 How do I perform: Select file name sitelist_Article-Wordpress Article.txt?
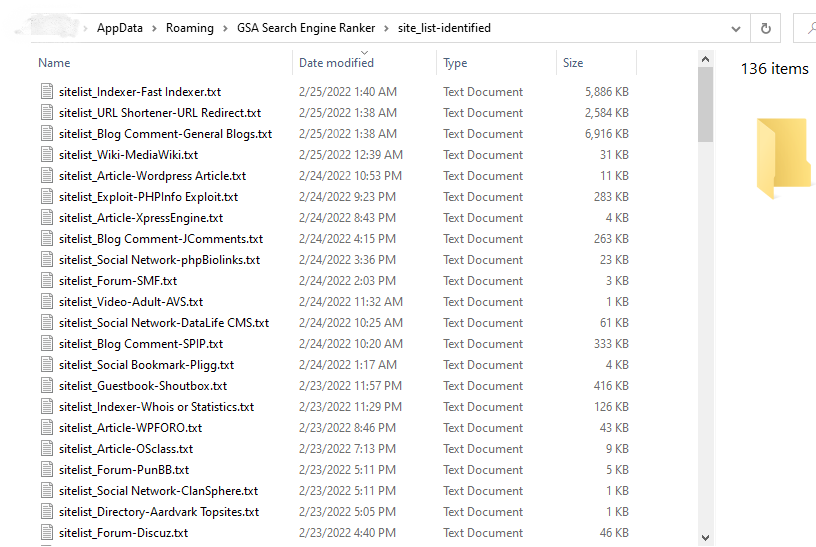[x=152, y=175]
